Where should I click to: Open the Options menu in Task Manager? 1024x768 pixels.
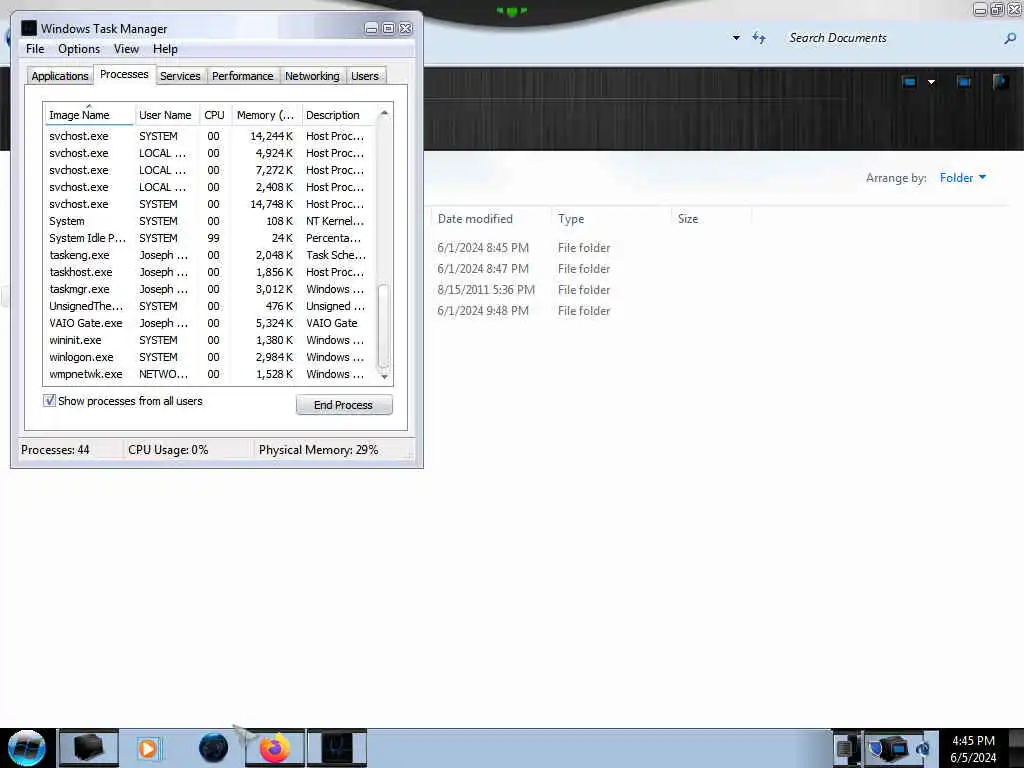pos(78,49)
